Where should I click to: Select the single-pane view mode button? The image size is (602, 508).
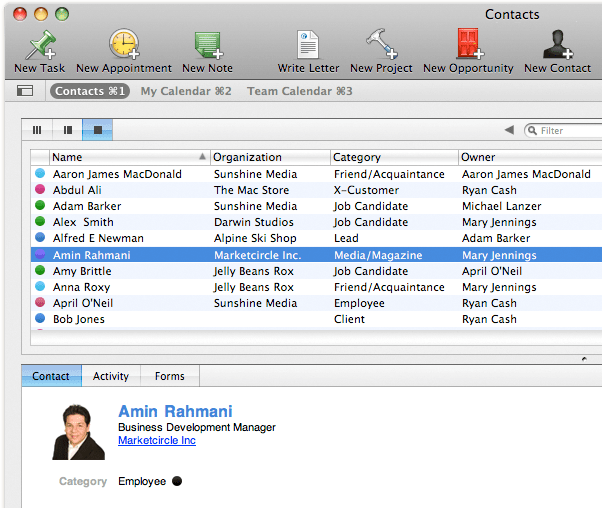97,130
